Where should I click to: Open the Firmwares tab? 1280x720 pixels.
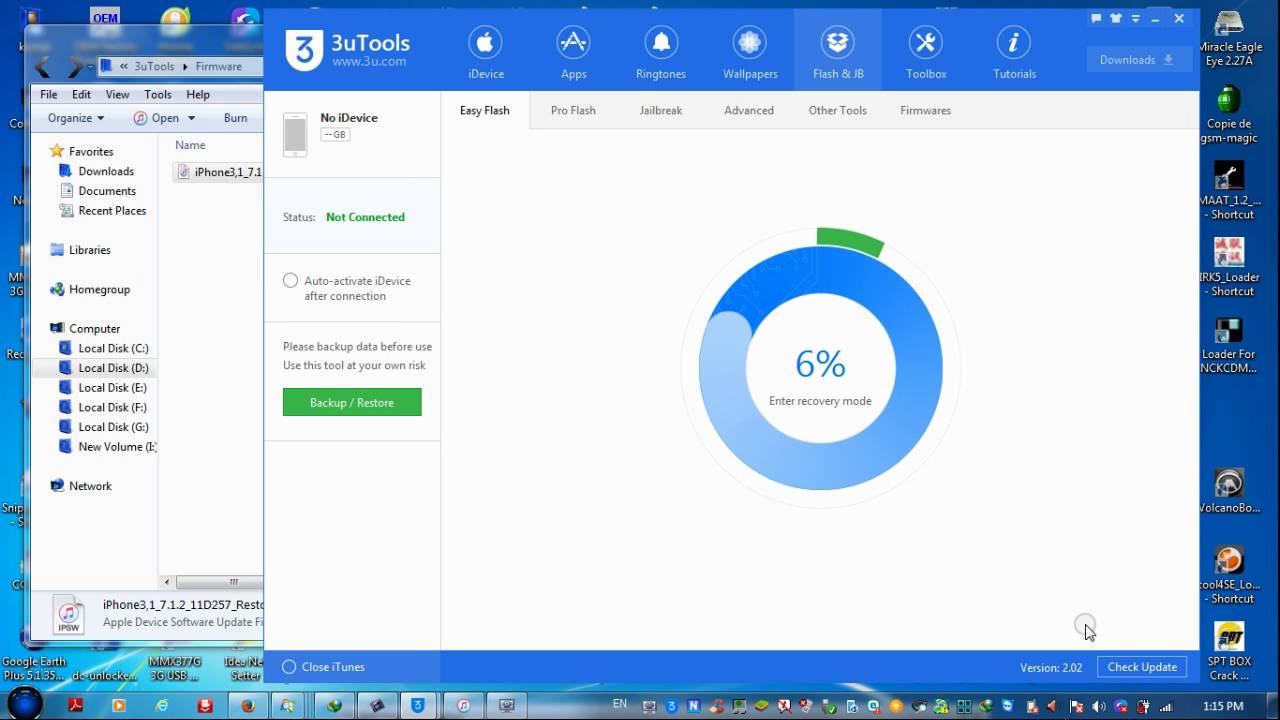pos(926,111)
